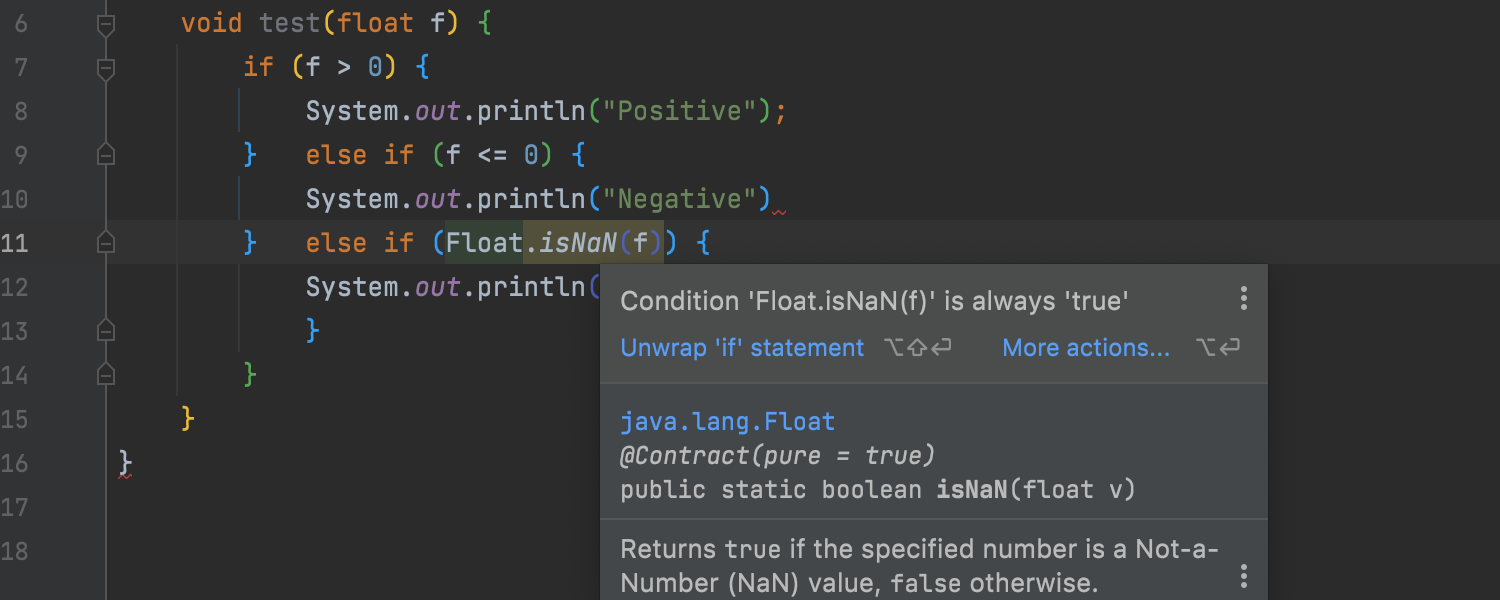
Task: Click the red error squiggle after "Negative")
Action: 779,211
